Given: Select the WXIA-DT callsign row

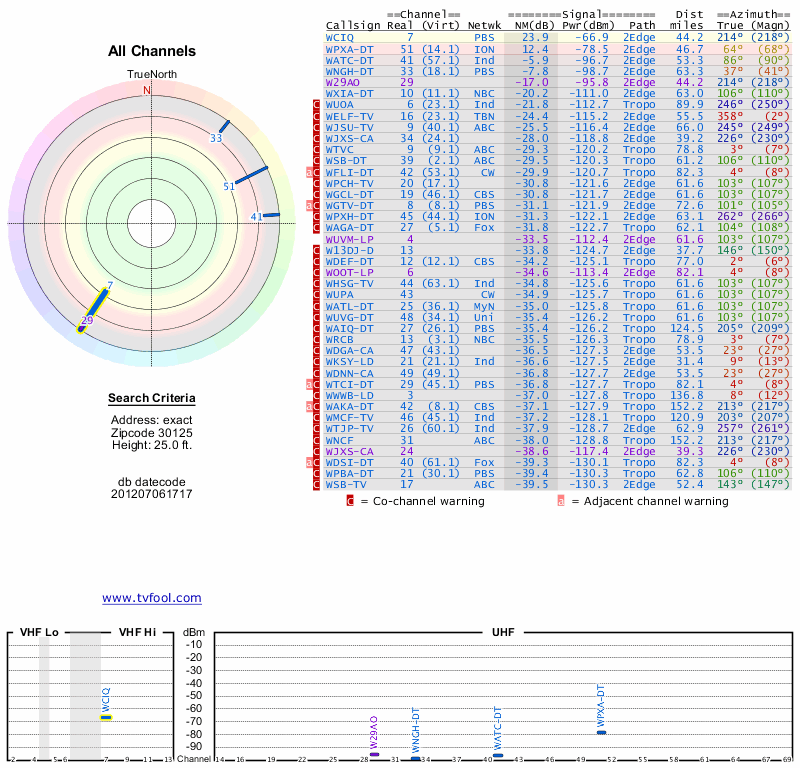Looking at the screenshot, I should 348,94.
